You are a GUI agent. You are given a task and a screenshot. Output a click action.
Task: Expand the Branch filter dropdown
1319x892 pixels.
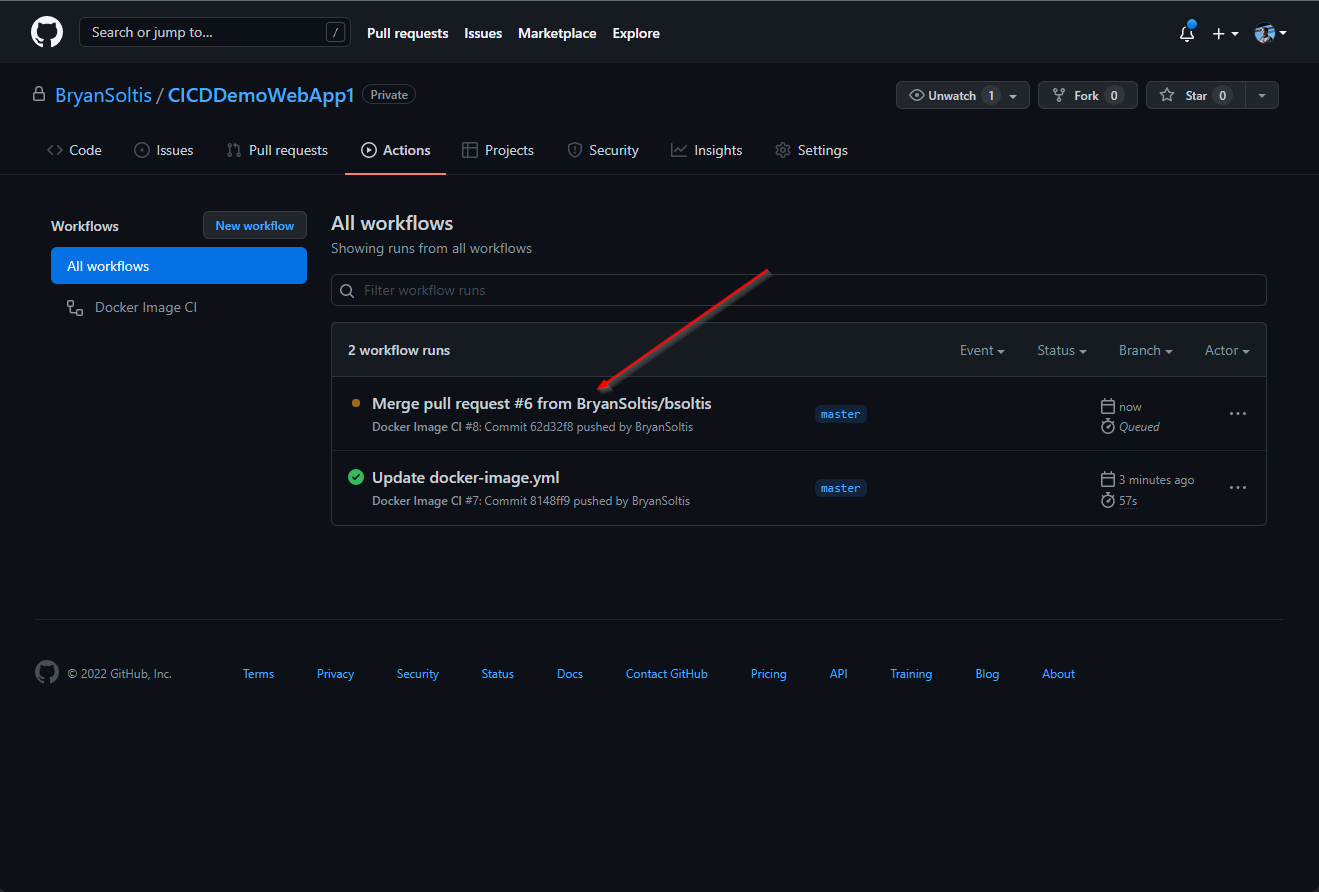[x=1145, y=350]
